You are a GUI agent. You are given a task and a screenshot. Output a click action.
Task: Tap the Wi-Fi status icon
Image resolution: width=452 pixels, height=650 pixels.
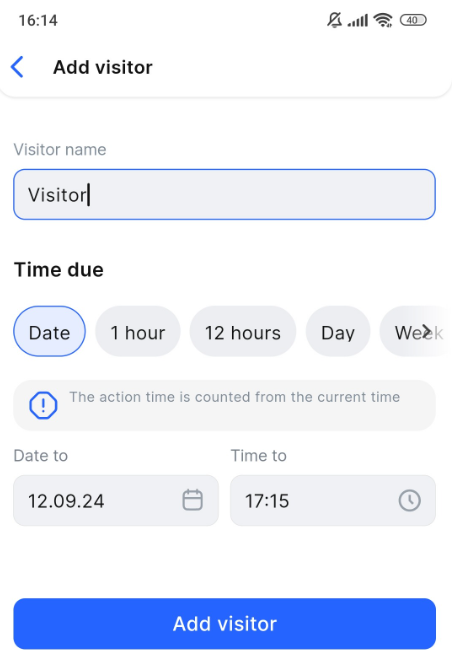383,20
